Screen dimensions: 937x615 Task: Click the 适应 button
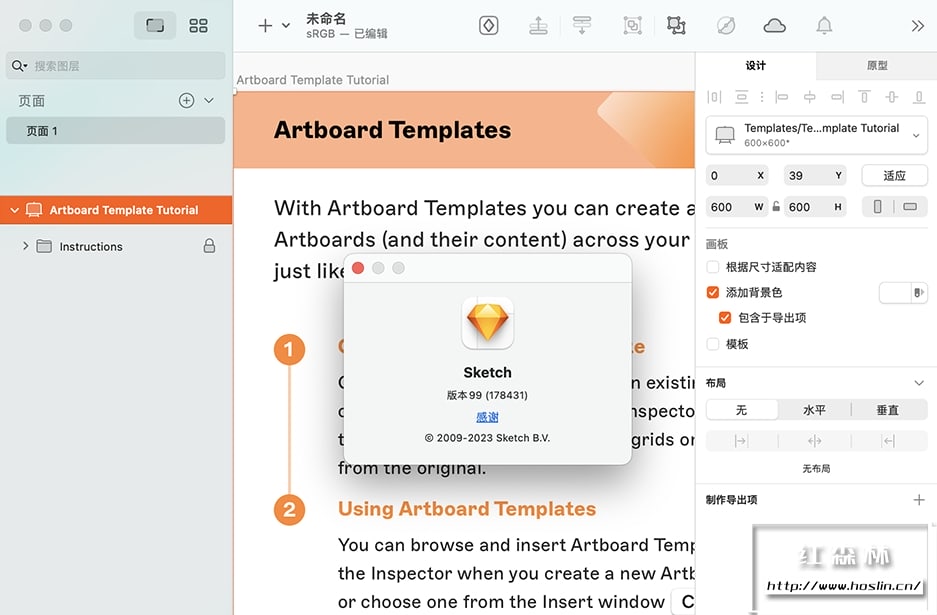pyautogui.click(x=895, y=176)
